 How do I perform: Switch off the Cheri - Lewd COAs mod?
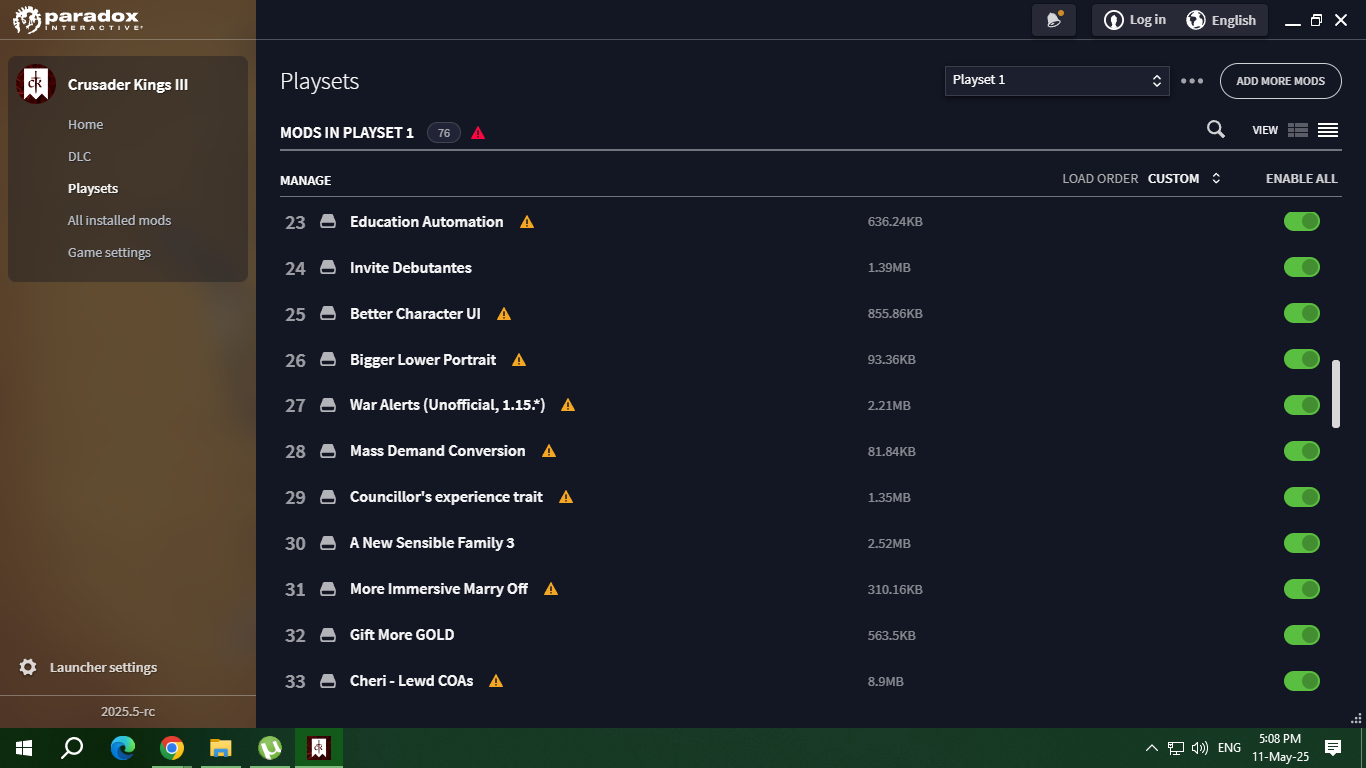coord(1302,681)
